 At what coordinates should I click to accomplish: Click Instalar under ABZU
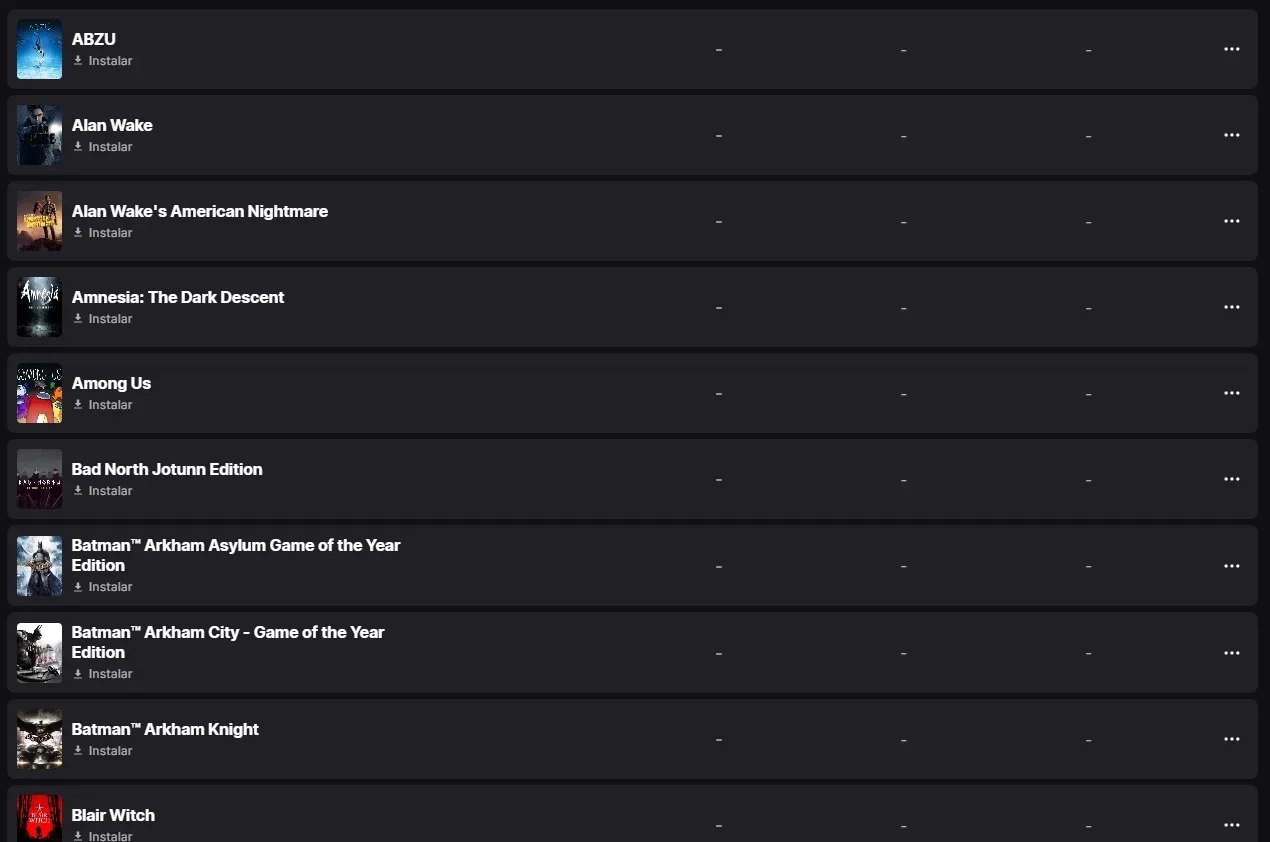[102, 61]
